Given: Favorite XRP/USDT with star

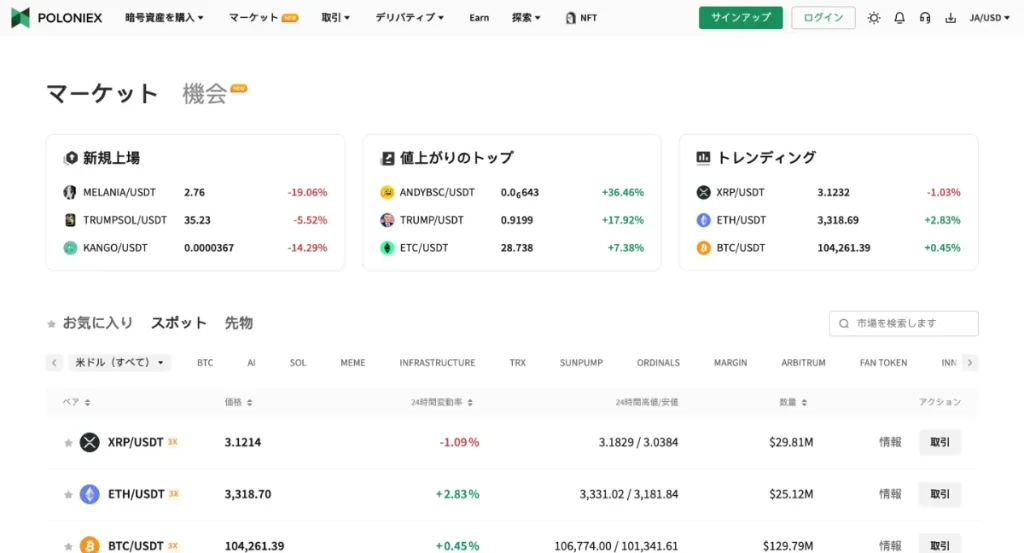Looking at the screenshot, I should (x=68, y=443).
